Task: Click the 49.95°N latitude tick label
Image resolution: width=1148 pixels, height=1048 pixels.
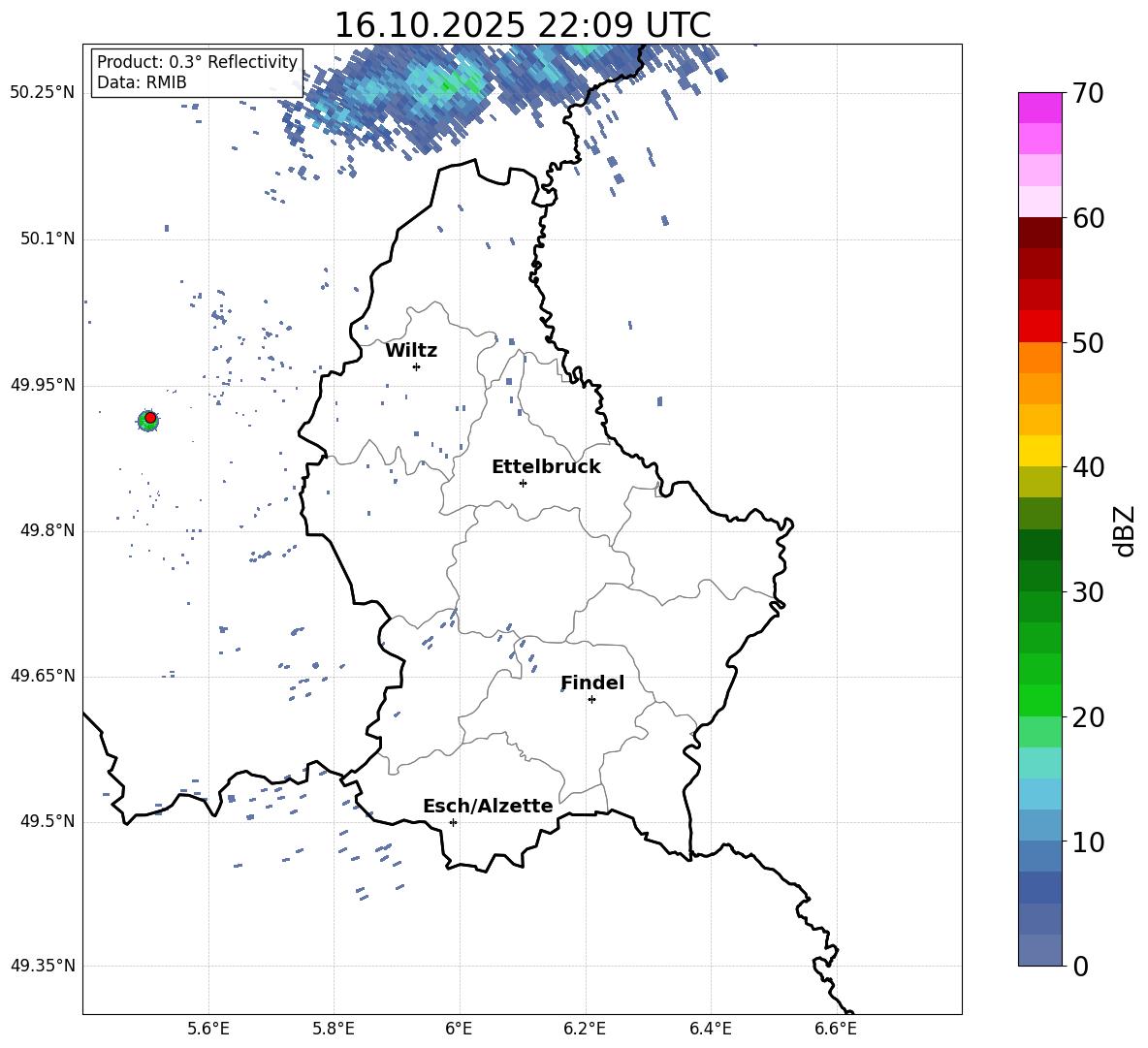Action: point(43,385)
